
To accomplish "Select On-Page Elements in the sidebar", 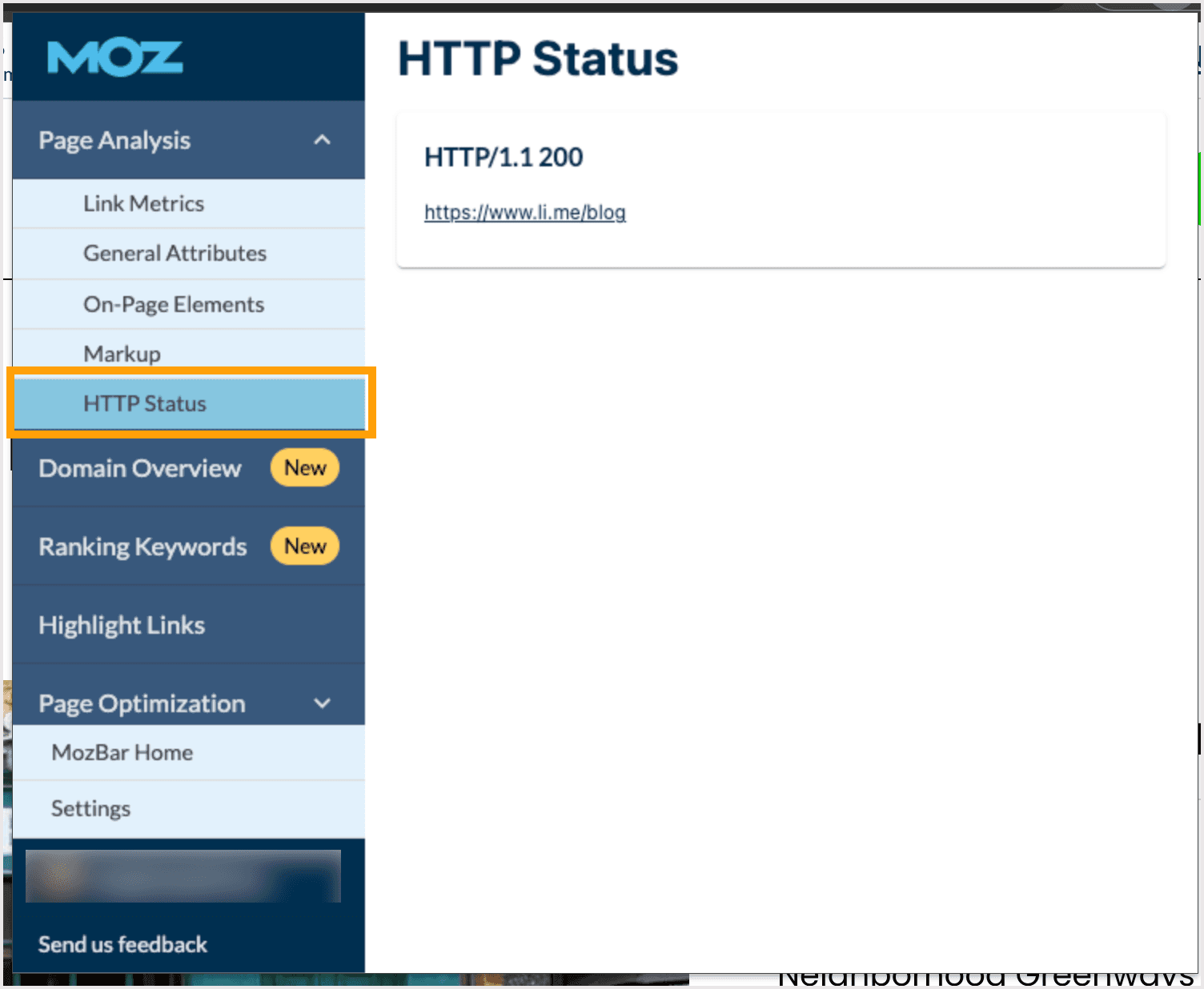I will [x=173, y=304].
